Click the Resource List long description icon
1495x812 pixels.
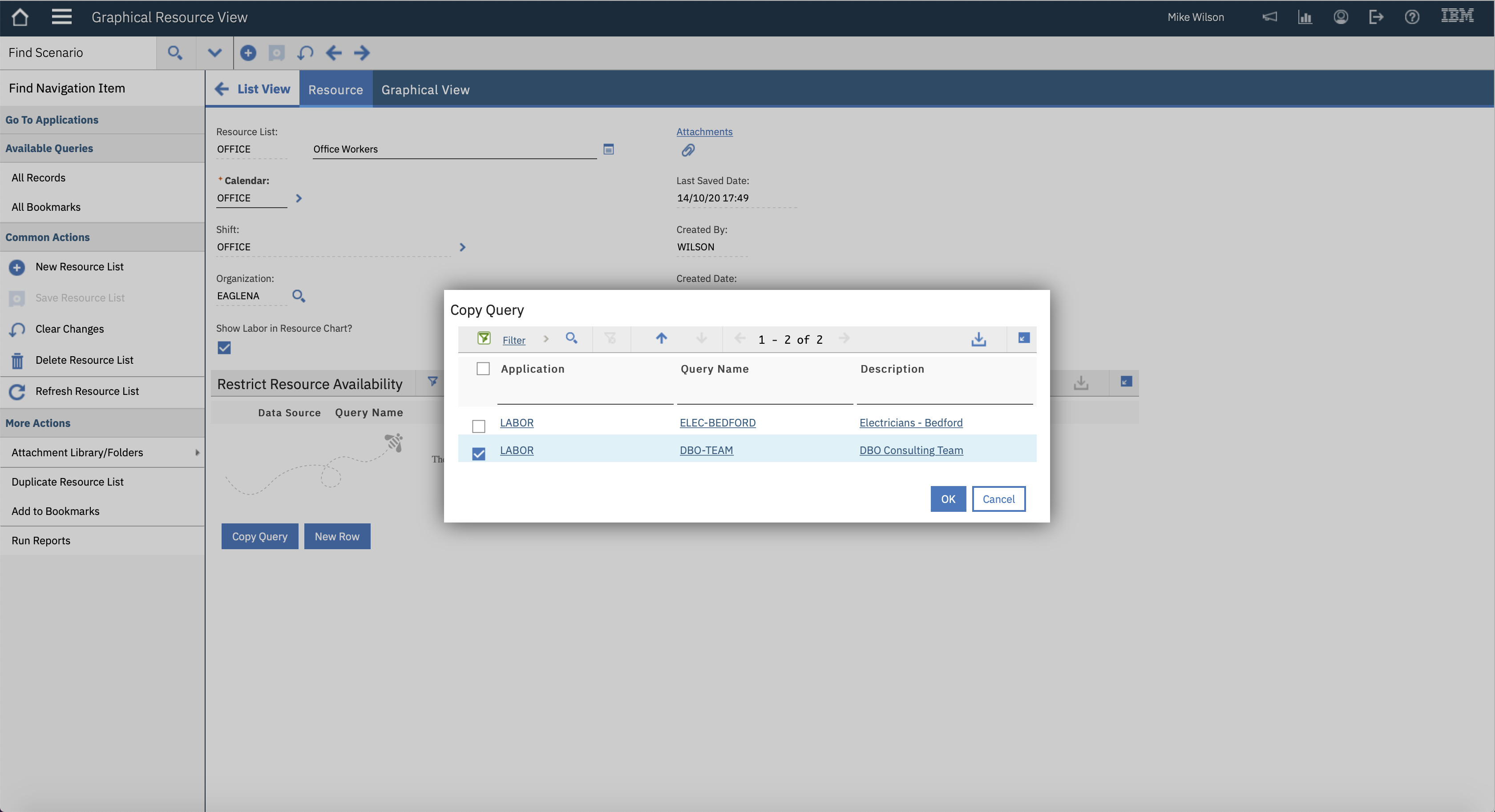(608, 149)
